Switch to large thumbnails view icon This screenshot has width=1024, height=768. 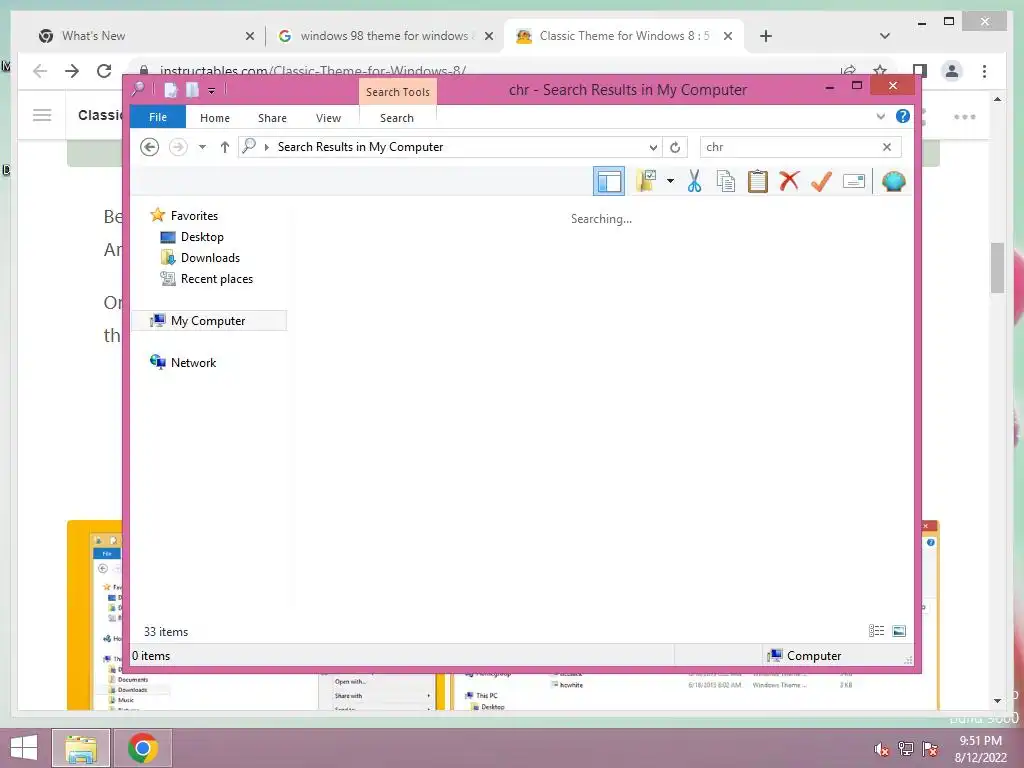(x=899, y=631)
